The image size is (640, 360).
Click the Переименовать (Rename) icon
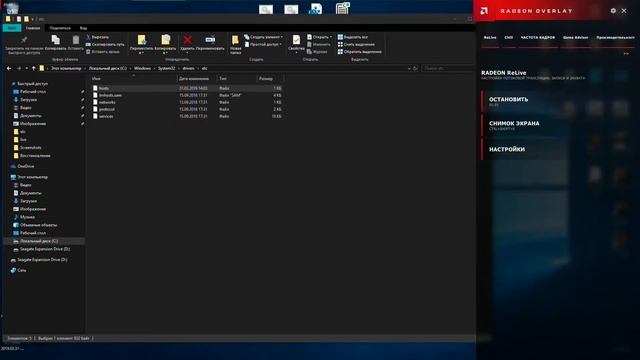pyautogui.click(x=210, y=43)
